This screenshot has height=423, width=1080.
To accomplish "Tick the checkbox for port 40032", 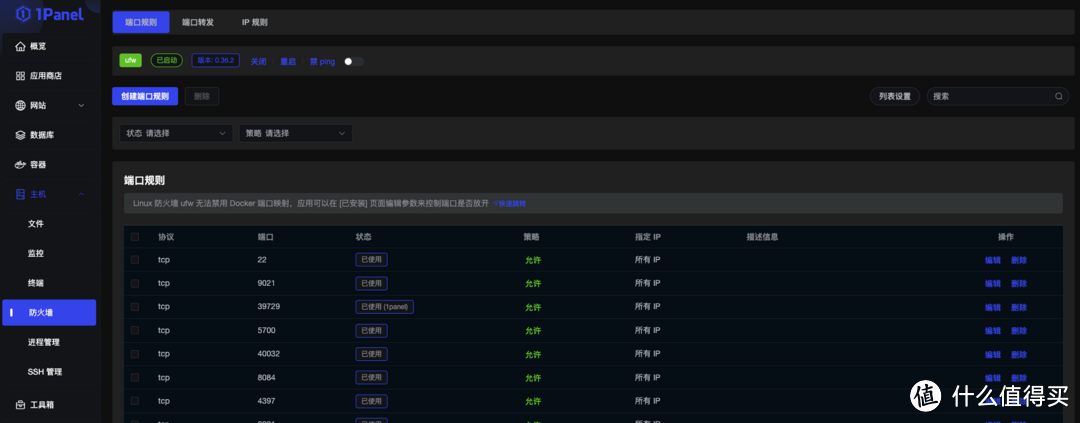I will pos(135,353).
